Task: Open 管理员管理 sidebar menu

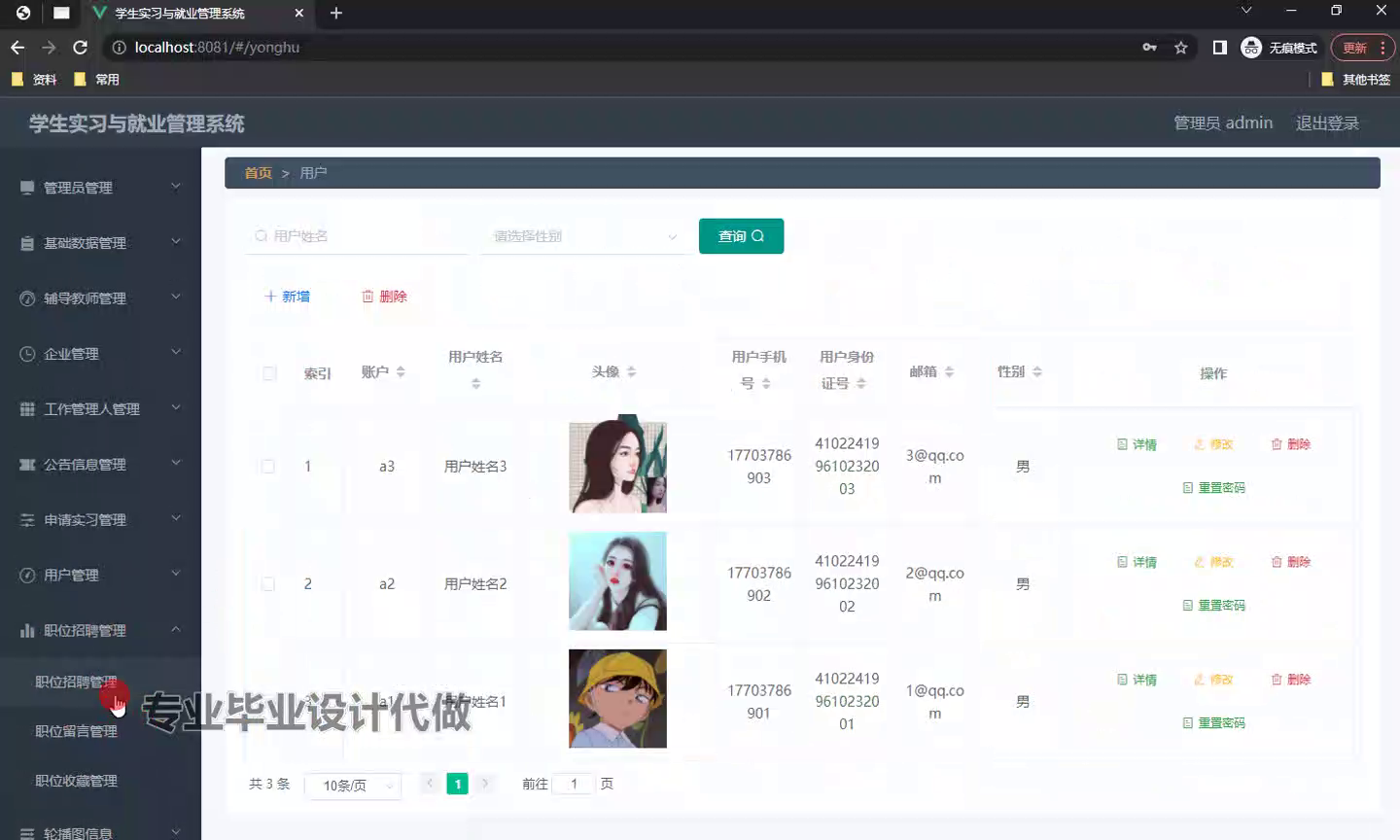Action: pyautogui.click(x=100, y=187)
